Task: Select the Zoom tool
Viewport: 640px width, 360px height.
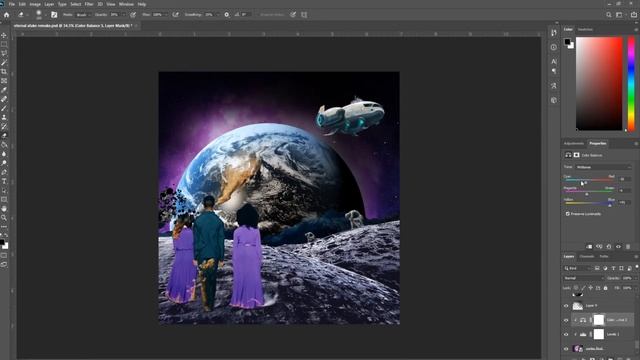Action: click(4, 218)
